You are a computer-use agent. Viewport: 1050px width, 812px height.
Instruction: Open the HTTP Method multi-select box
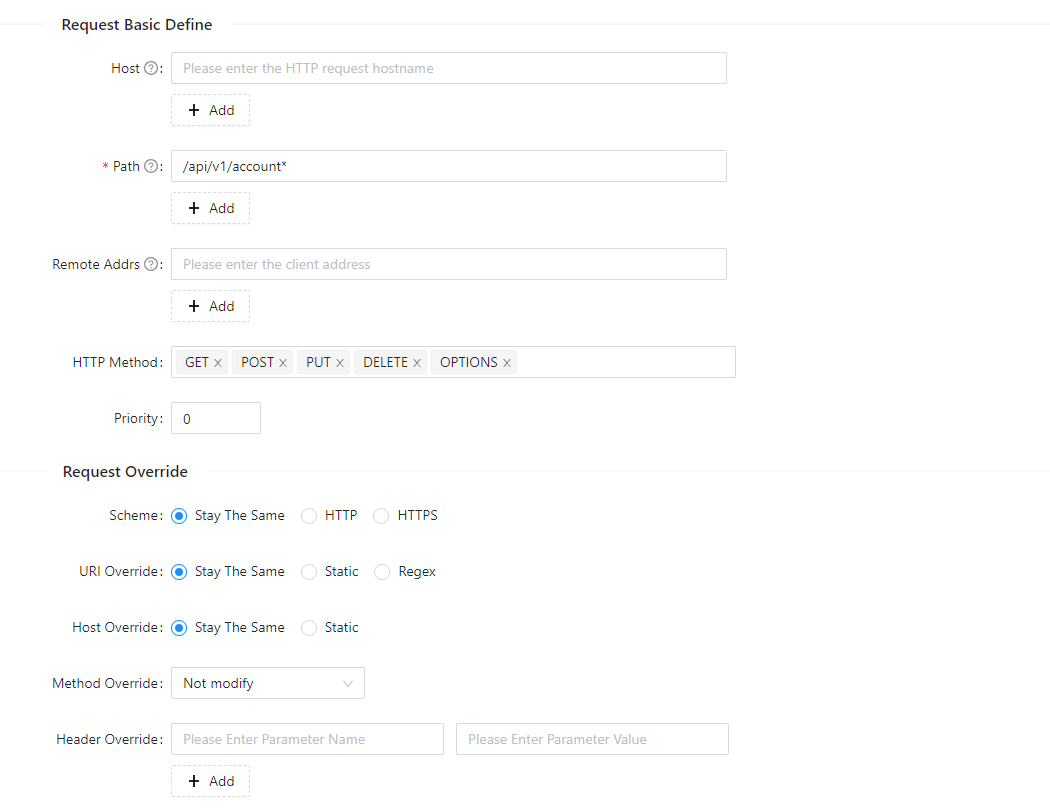pos(625,362)
